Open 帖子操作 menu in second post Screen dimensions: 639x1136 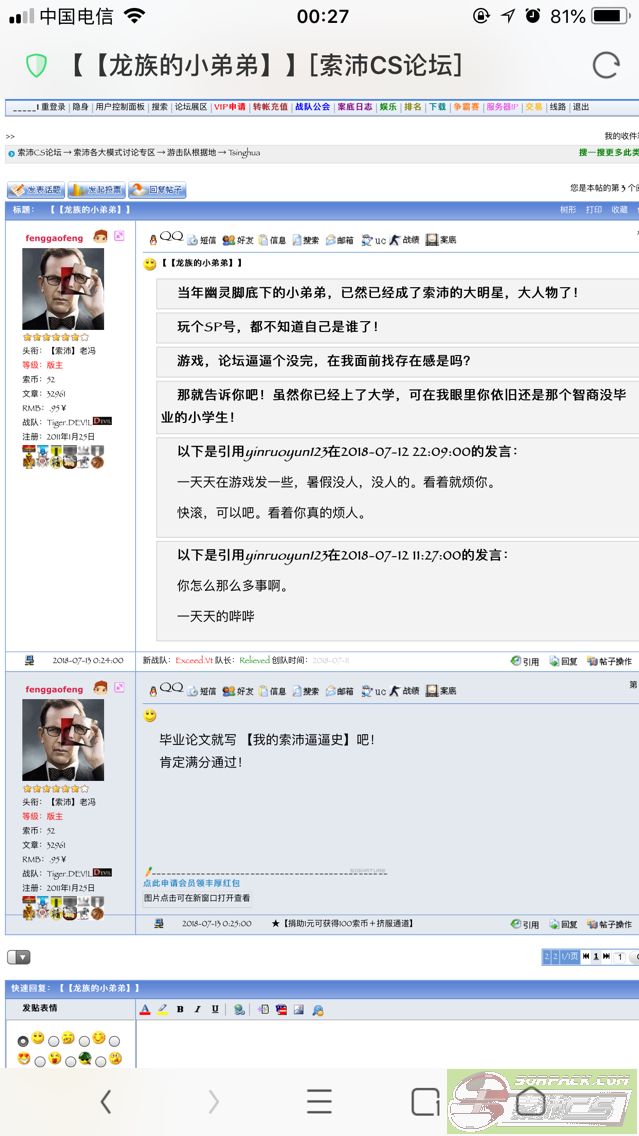(x=609, y=924)
